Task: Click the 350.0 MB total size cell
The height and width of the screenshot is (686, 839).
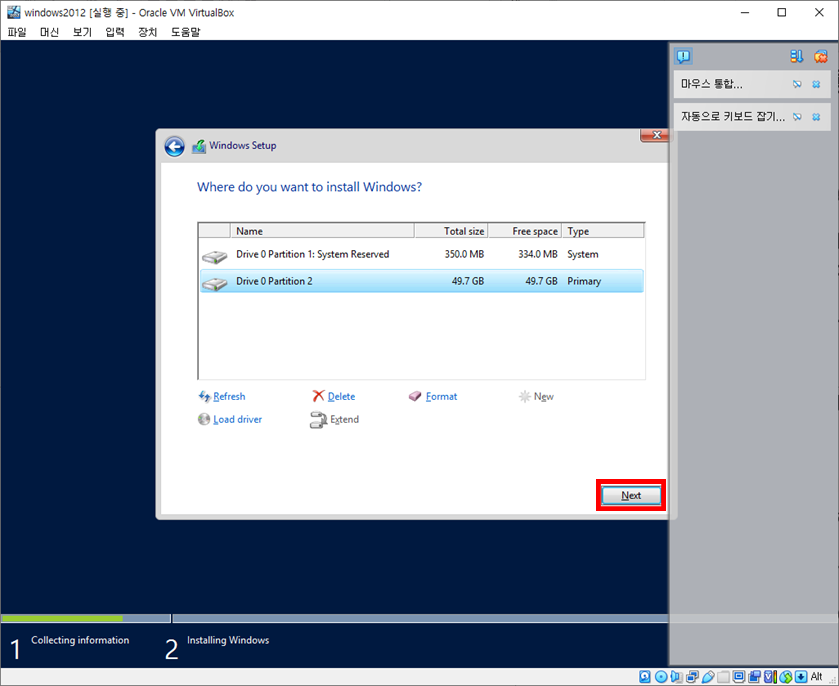Action: 464,254
